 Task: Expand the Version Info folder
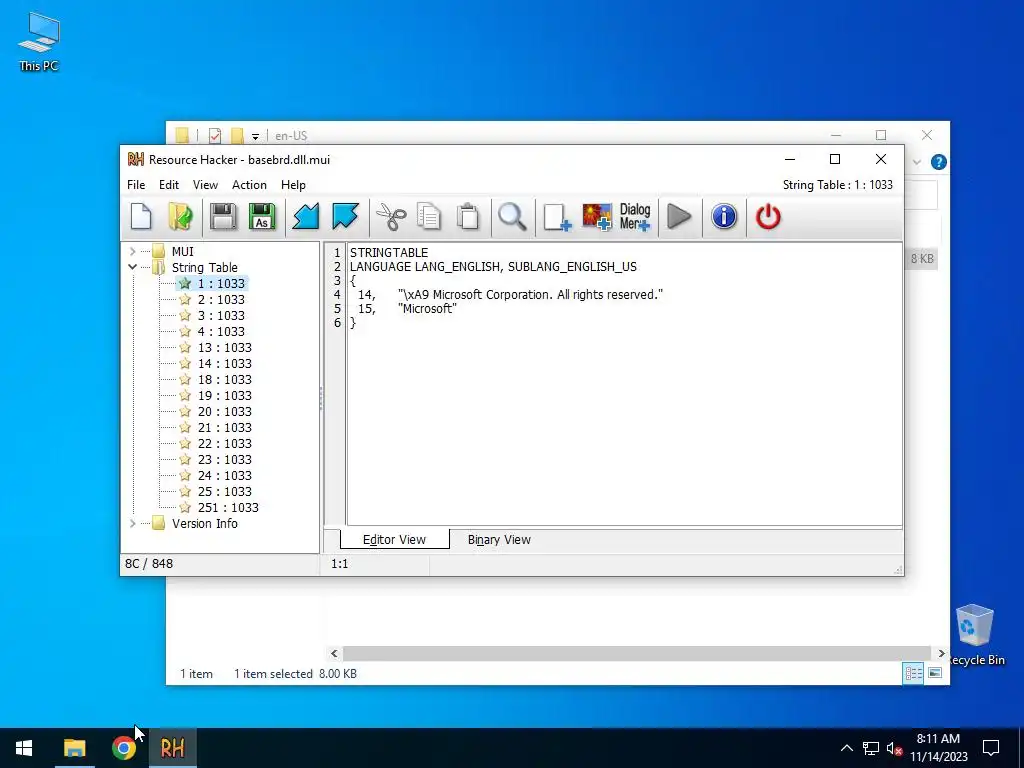133,524
